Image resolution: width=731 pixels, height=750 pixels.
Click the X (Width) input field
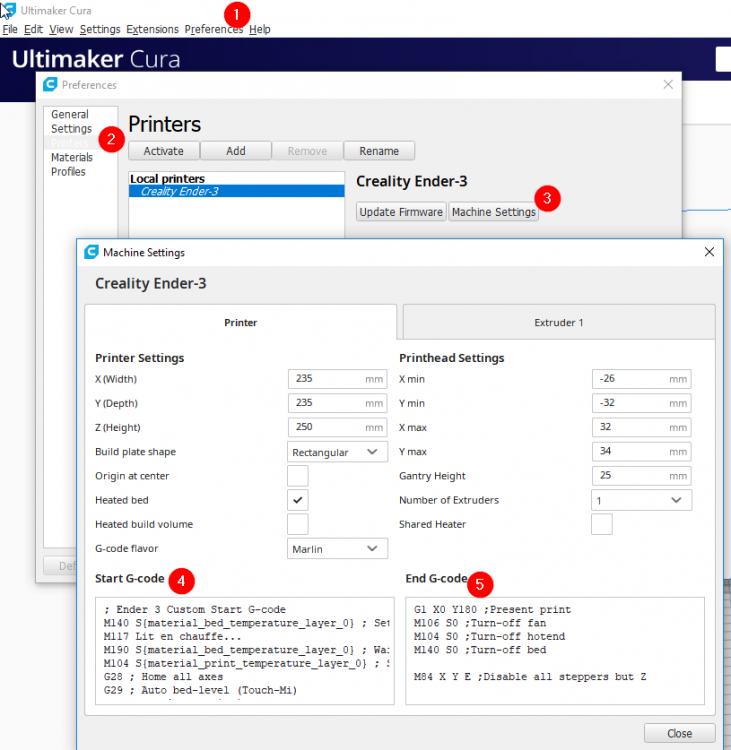[337, 379]
